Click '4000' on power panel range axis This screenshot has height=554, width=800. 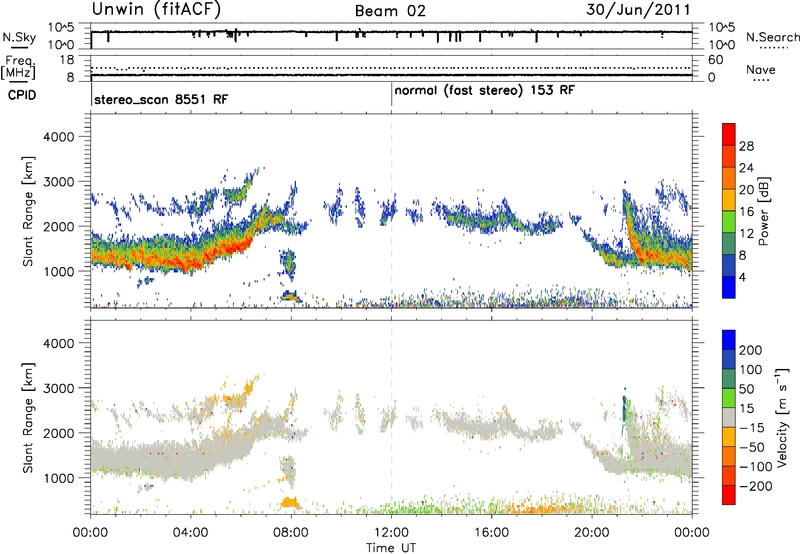tap(58, 137)
